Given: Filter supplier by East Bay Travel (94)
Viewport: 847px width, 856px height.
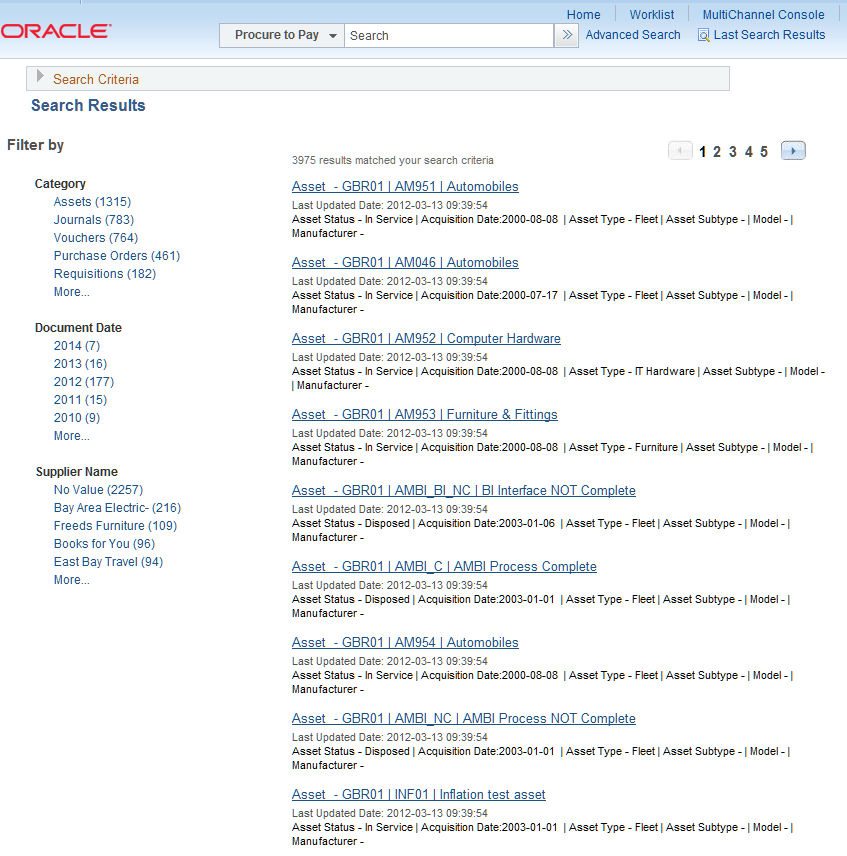Looking at the screenshot, I should click(108, 562).
